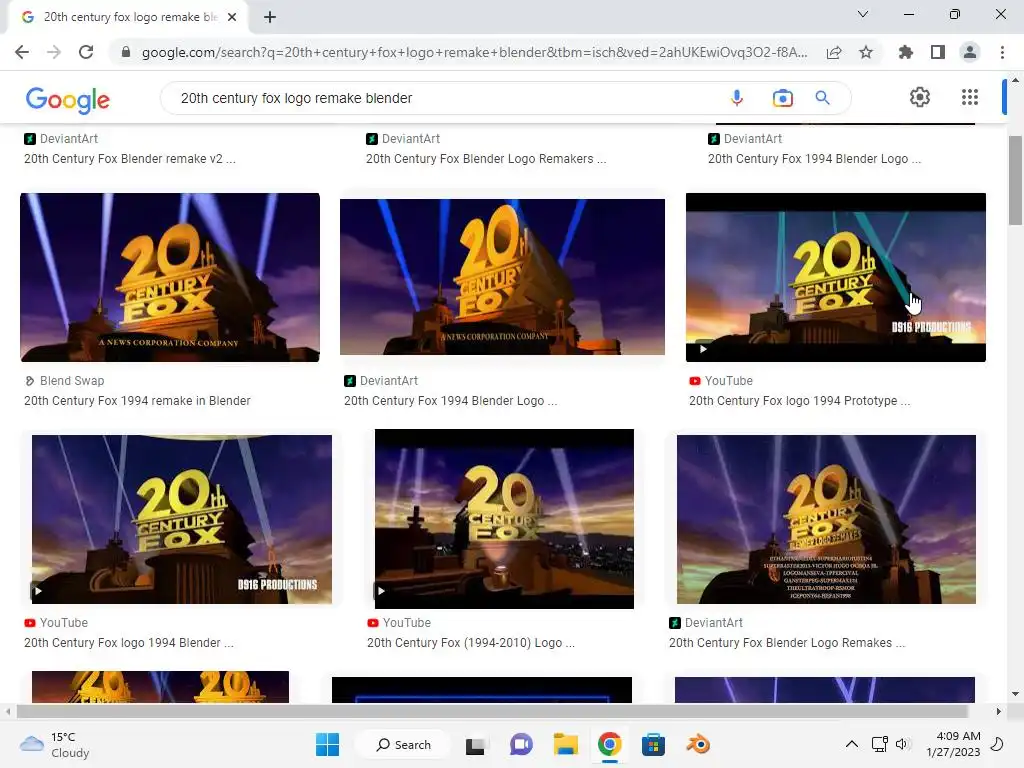Image resolution: width=1024 pixels, height=768 pixels.
Task: Open the top-row '20th Century Fox 1994 Blender Logo' link
Action: tap(814, 159)
